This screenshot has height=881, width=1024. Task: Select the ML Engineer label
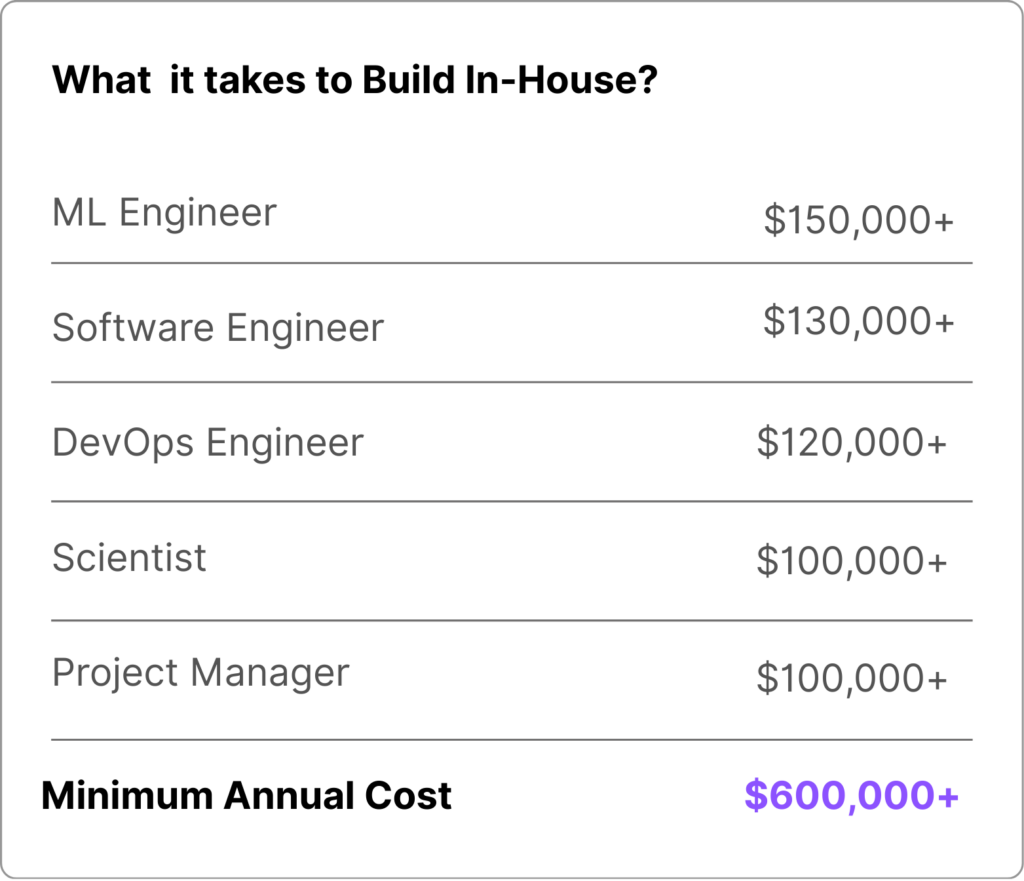164,213
